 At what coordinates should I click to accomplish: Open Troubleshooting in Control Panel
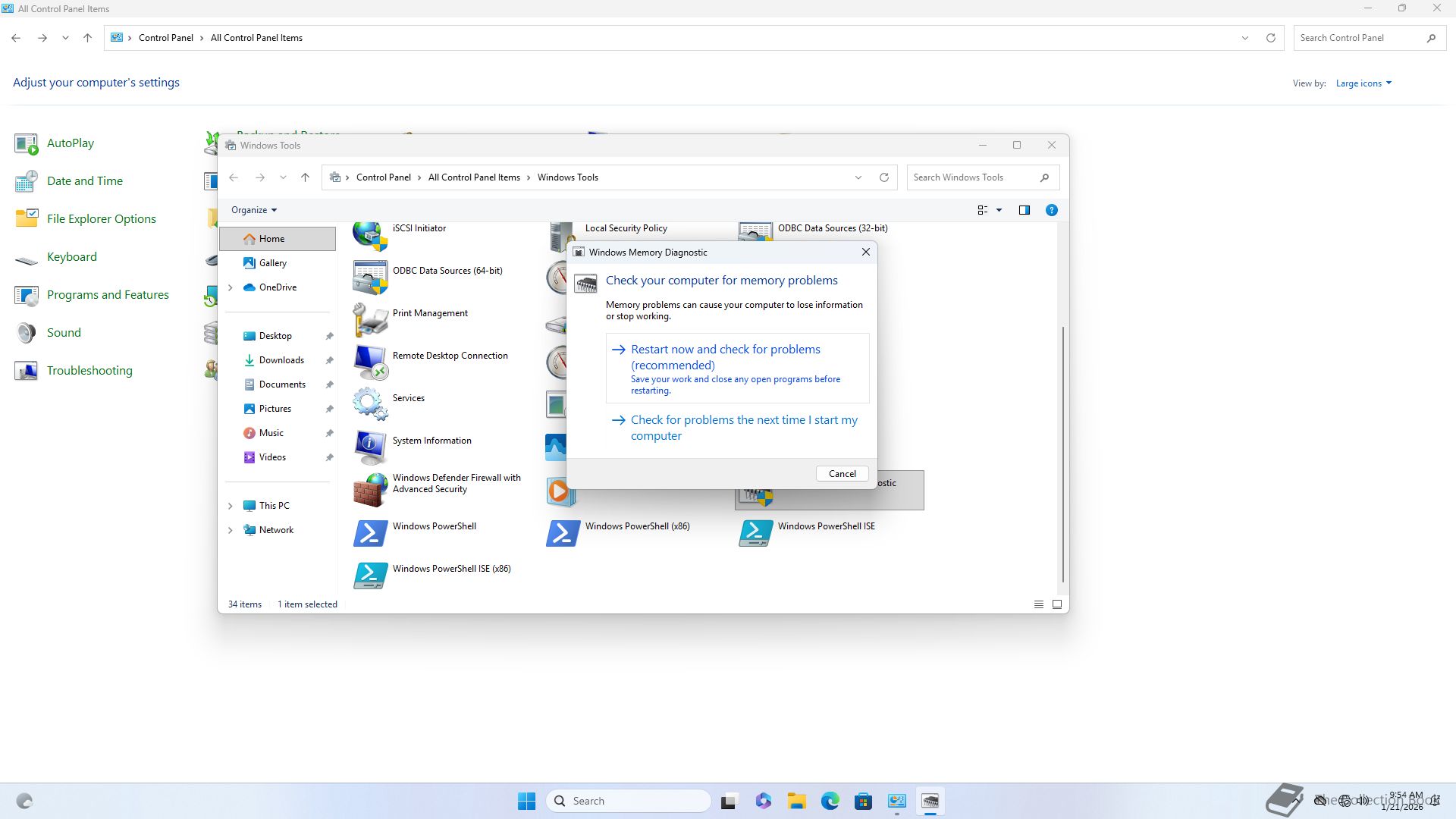click(89, 371)
